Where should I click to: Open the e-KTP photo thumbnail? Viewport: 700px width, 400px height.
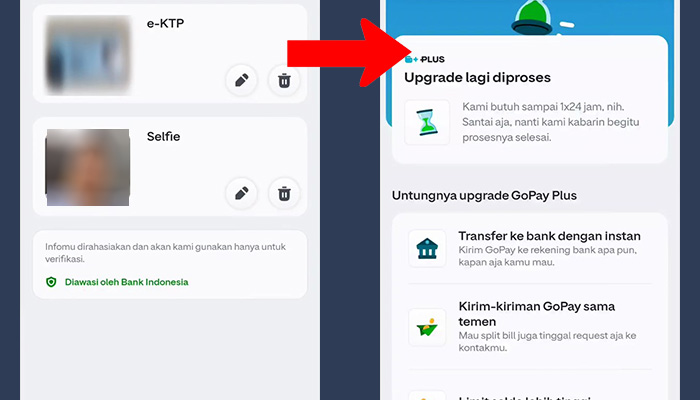tap(87, 53)
